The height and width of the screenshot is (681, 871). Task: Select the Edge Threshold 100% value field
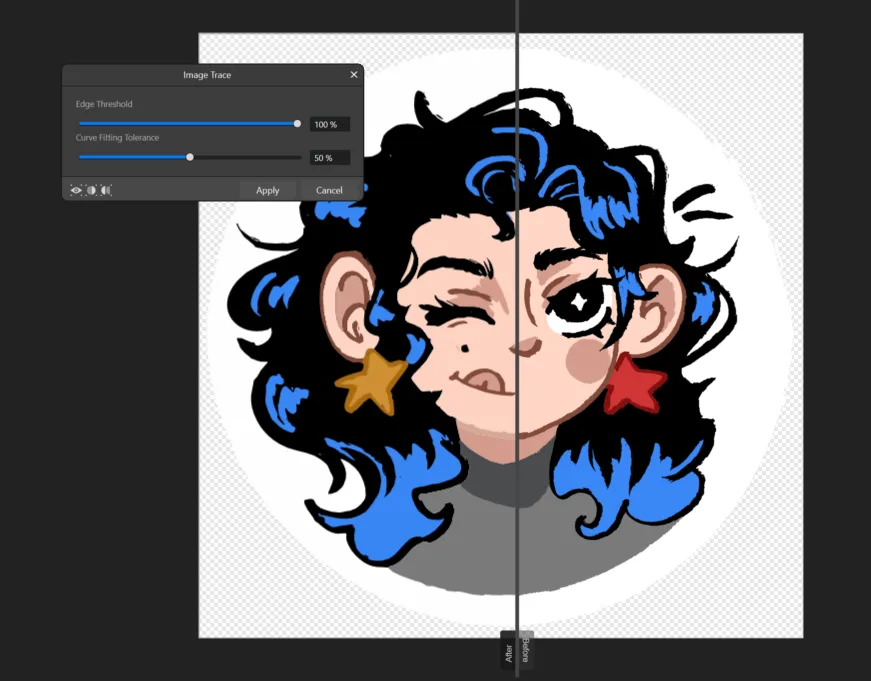(330, 123)
